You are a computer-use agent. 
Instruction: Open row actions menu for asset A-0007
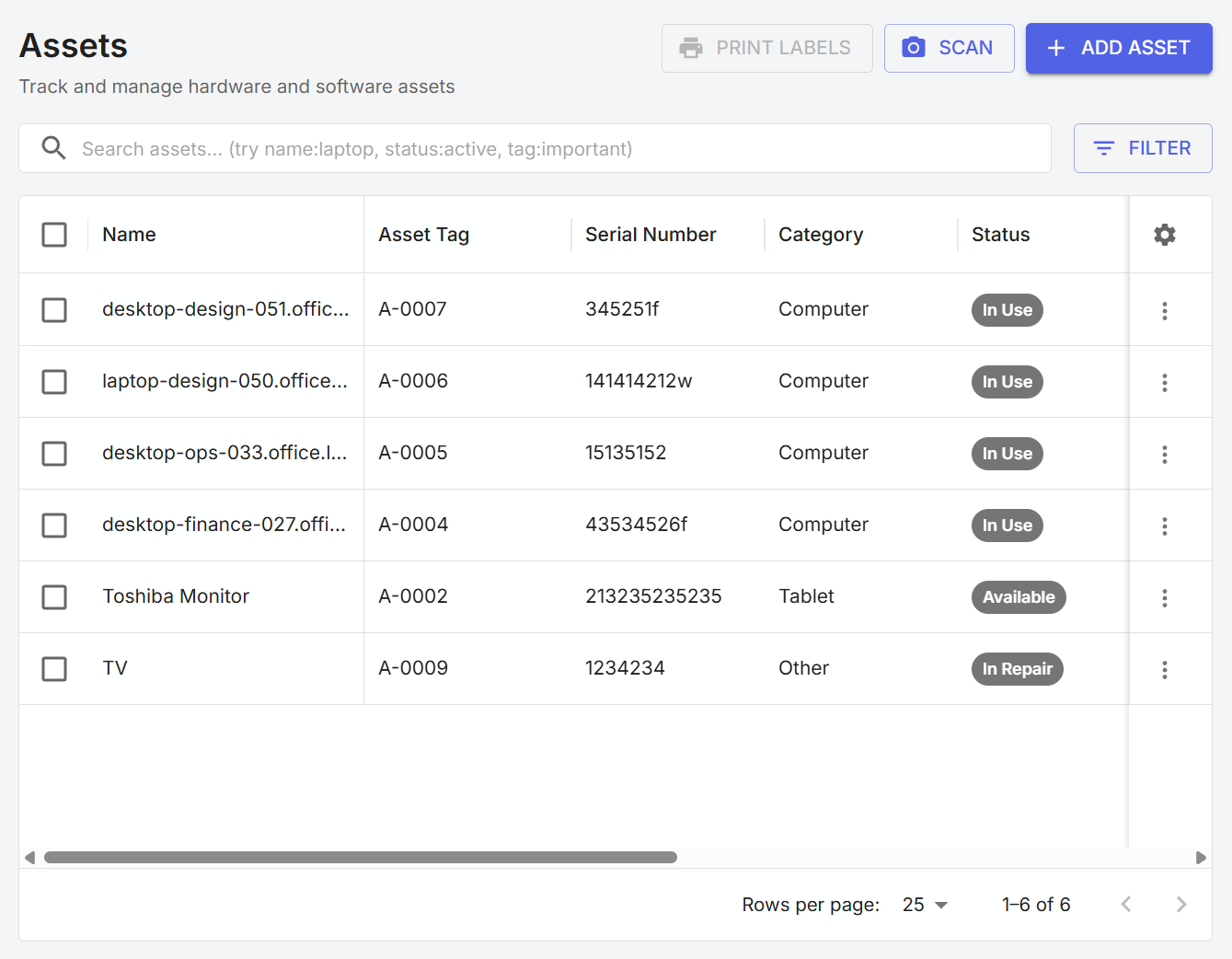tap(1164, 310)
